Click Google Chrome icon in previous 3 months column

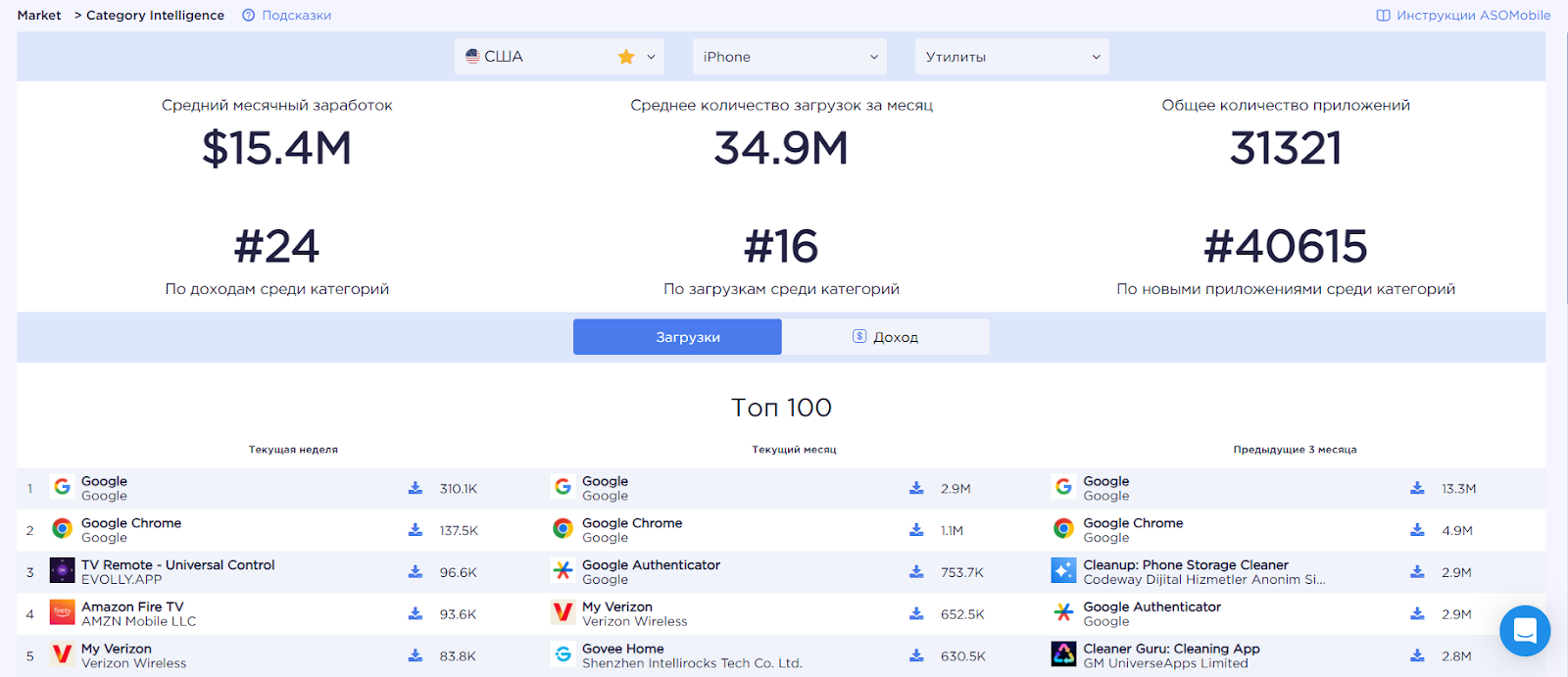click(x=1063, y=529)
